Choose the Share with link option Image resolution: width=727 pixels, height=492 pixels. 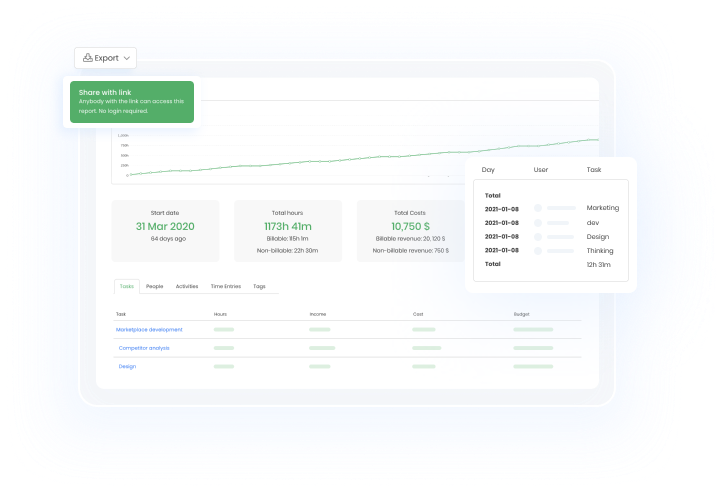click(132, 102)
